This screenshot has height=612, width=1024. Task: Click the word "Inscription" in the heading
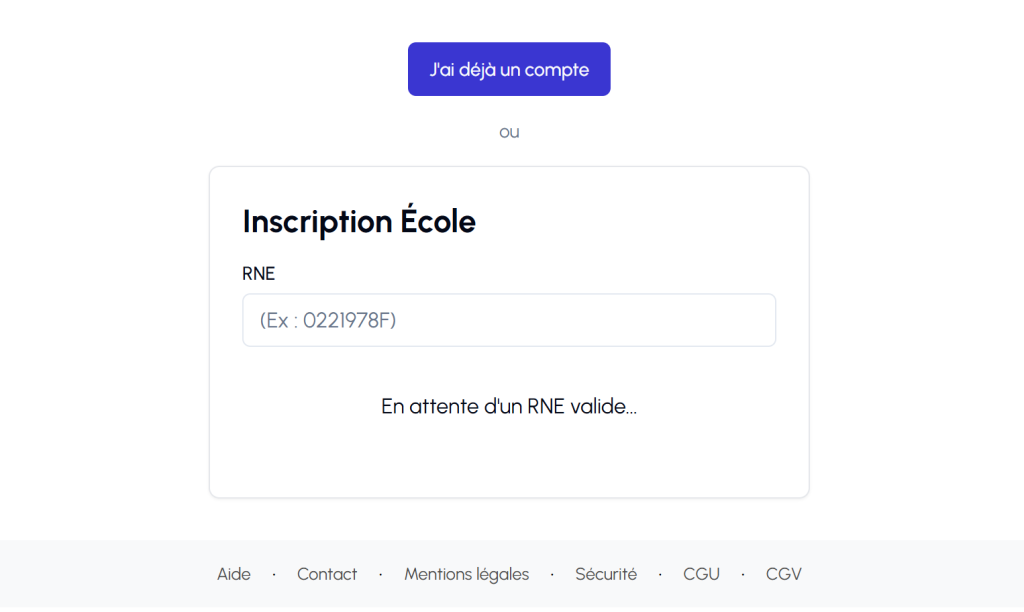(317, 221)
